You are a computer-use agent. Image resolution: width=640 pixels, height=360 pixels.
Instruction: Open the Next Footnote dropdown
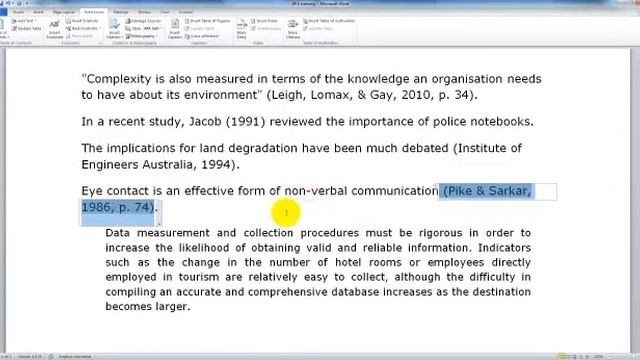[83, 29]
